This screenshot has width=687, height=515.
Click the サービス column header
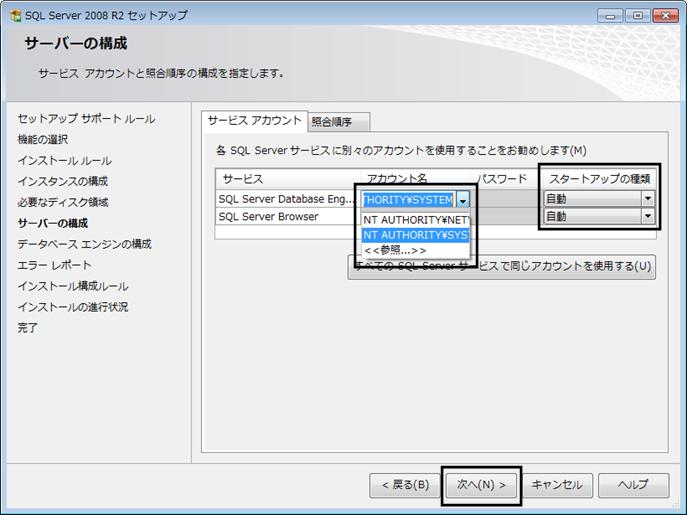287,179
